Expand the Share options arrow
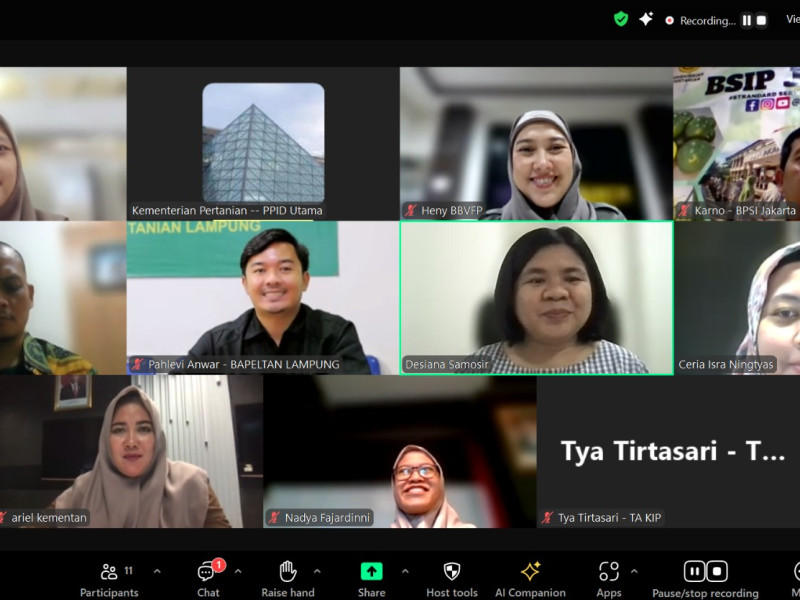Image resolution: width=800 pixels, height=600 pixels. (405, 572)
